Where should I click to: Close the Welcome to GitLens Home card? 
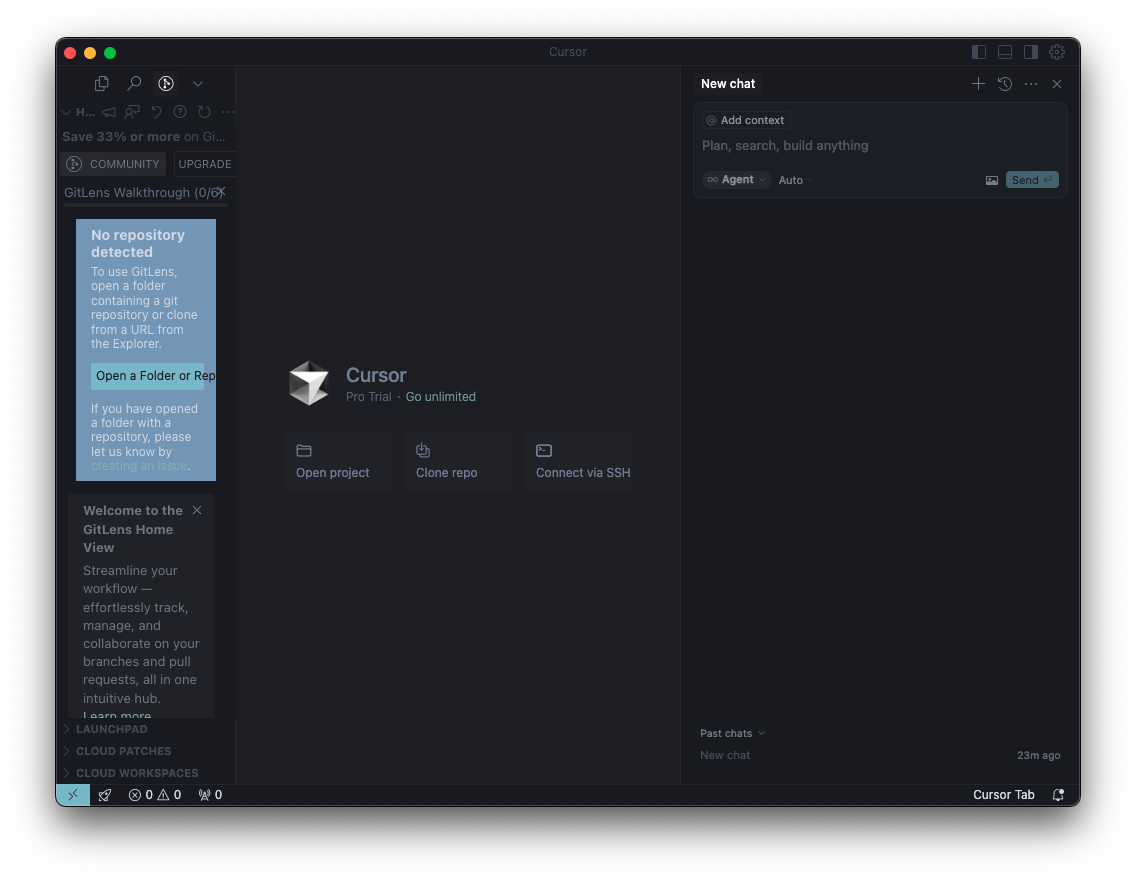pos(197,511)
